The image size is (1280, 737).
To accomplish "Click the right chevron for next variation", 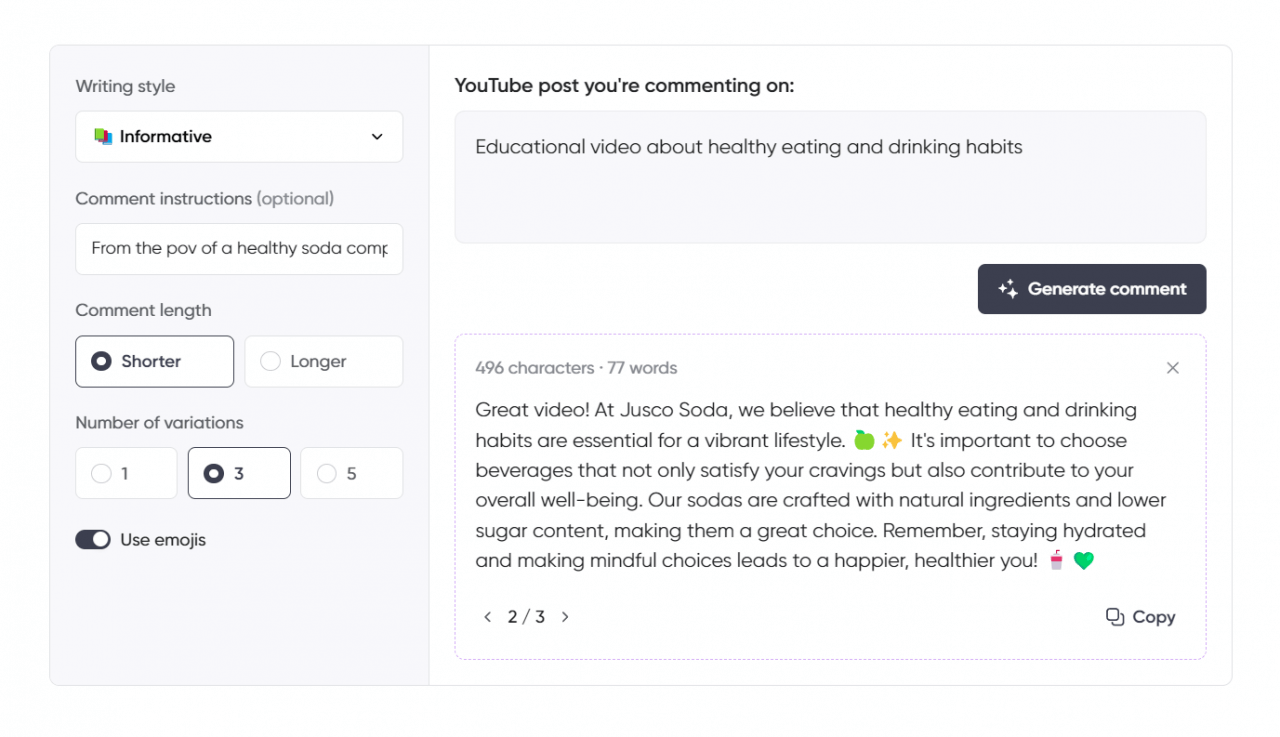I will (565, 617).
